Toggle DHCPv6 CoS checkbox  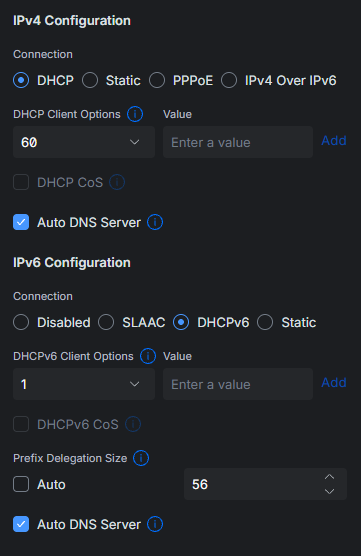21,424
